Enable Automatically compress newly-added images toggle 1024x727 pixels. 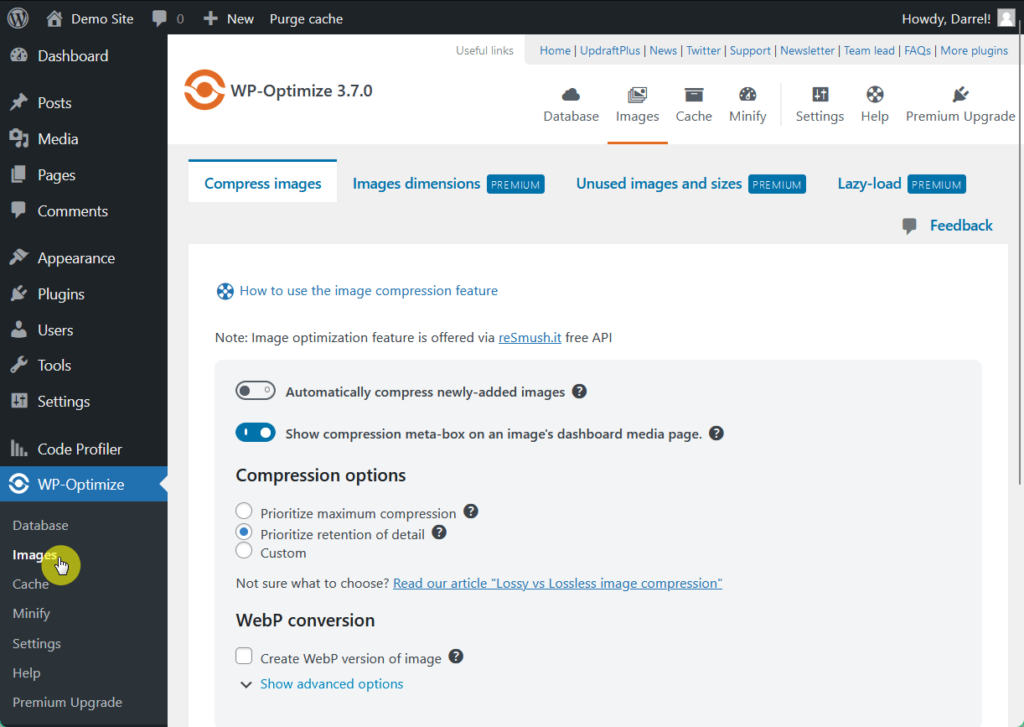coord(255,391)
